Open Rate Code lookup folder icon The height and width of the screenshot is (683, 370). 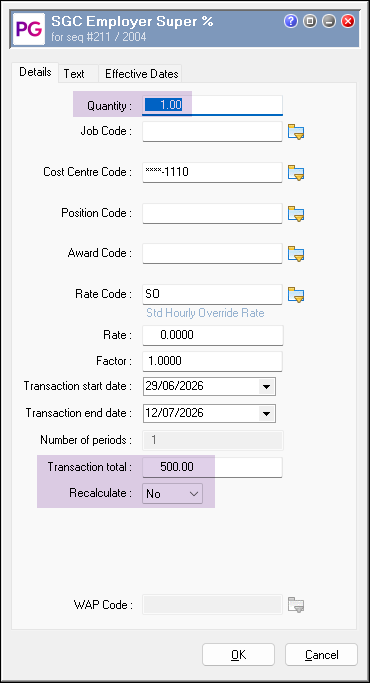click(296, 294)
